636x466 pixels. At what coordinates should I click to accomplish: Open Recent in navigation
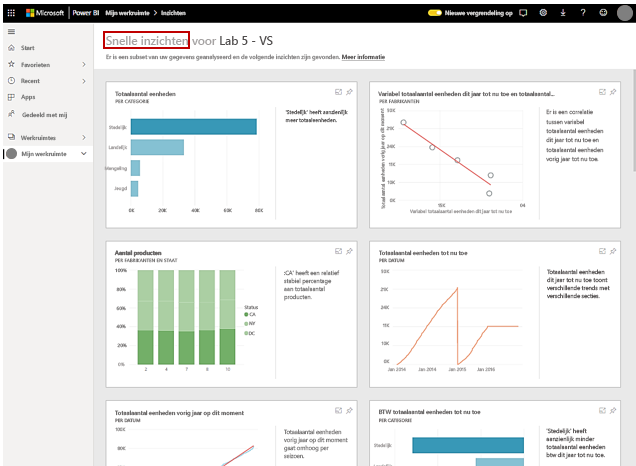tap(30, 81)
